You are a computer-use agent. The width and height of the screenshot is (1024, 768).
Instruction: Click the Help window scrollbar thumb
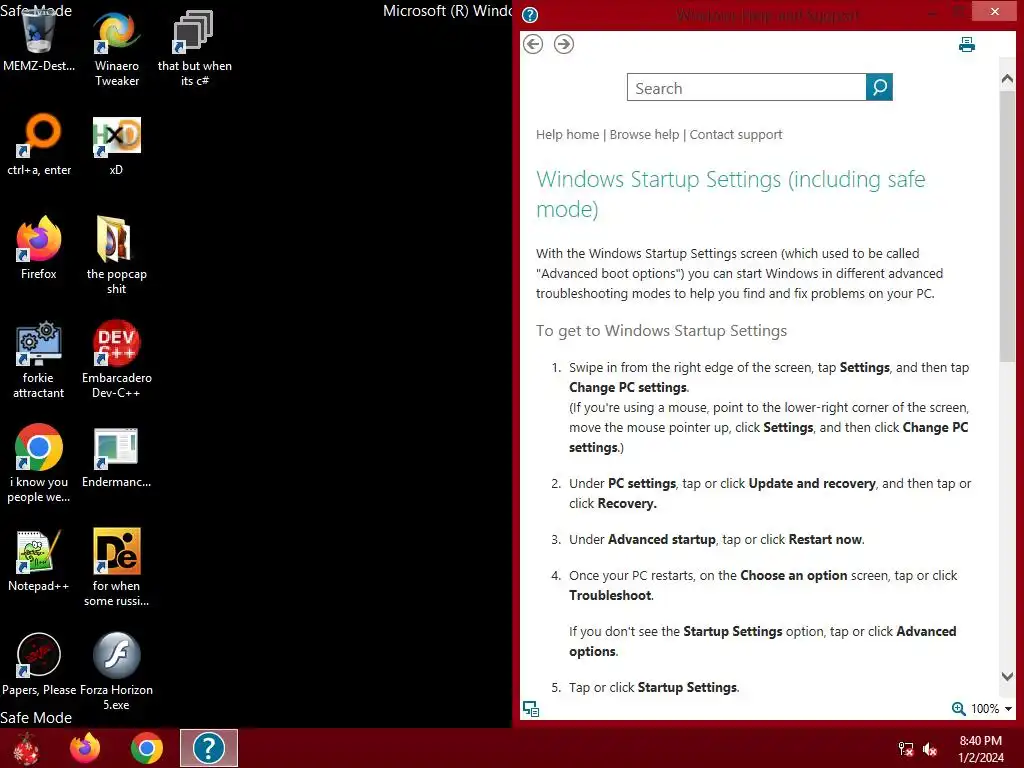tap(1008, 225)
